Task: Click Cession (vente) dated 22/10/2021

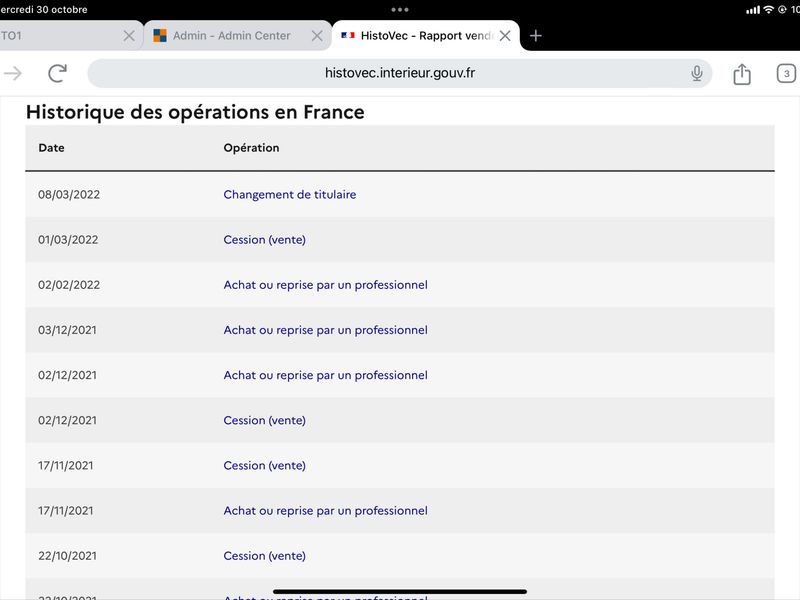Action: click(x=264, y=556)
